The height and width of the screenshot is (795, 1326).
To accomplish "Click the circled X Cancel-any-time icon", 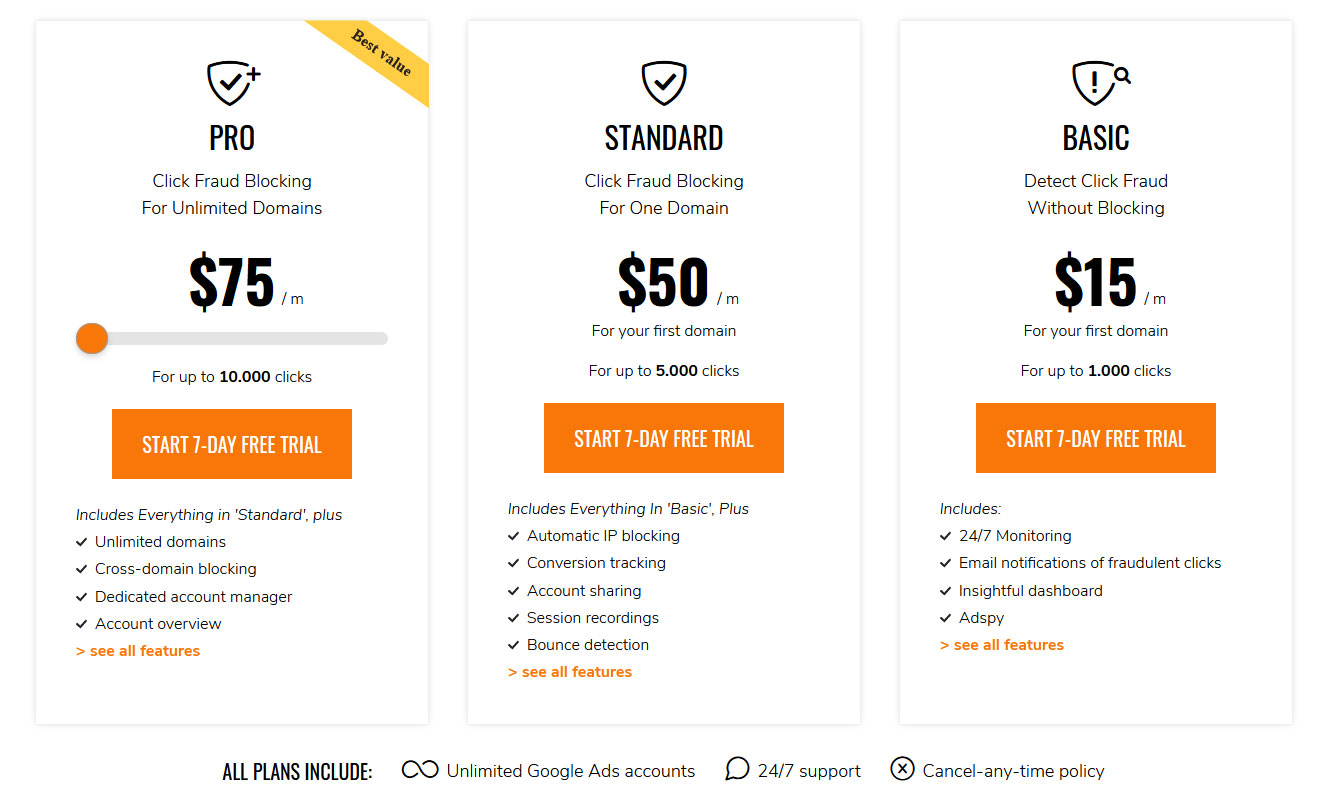I will click(902, 769).
